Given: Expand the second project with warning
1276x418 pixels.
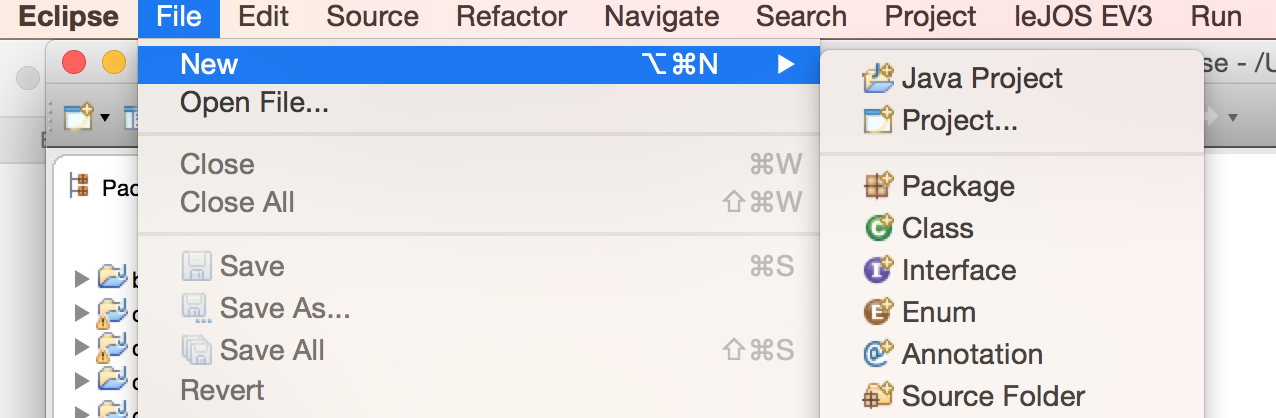Looking at the screenshot, I should click(83, 313).
